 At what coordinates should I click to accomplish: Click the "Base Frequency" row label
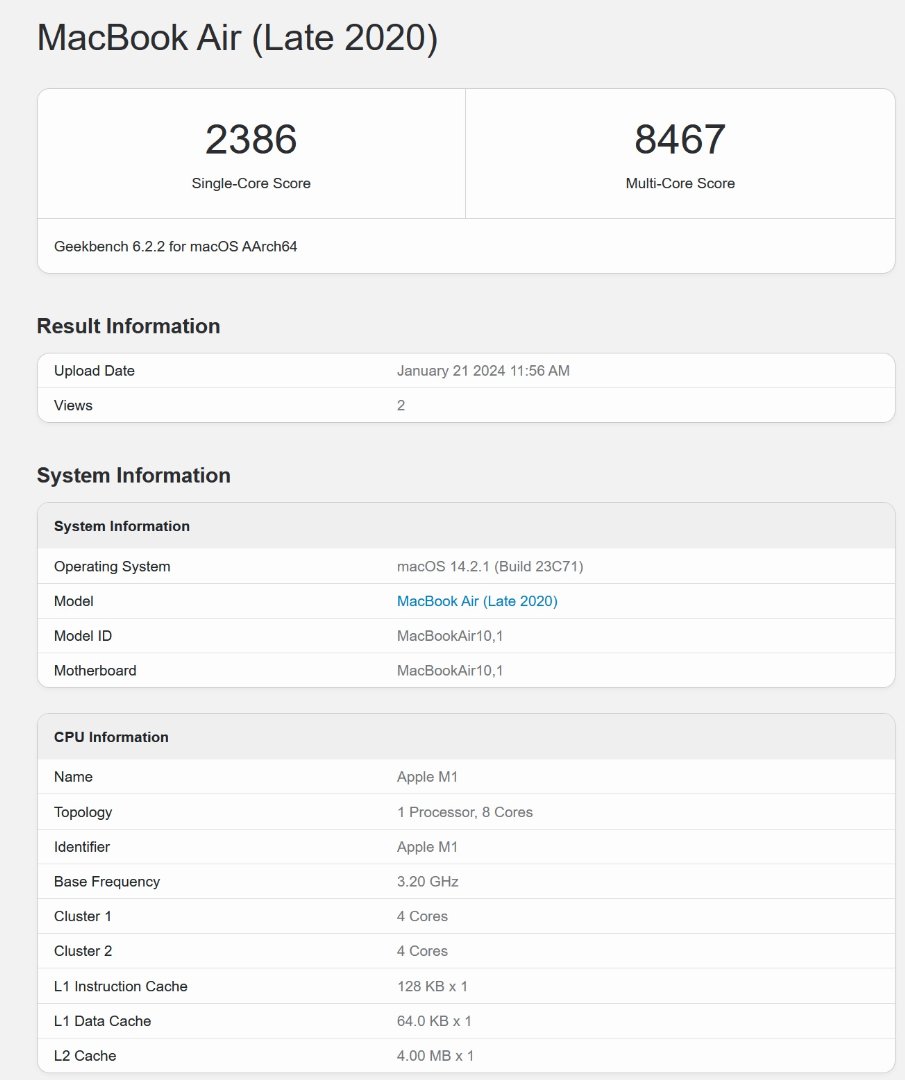(x=107, y=882)
